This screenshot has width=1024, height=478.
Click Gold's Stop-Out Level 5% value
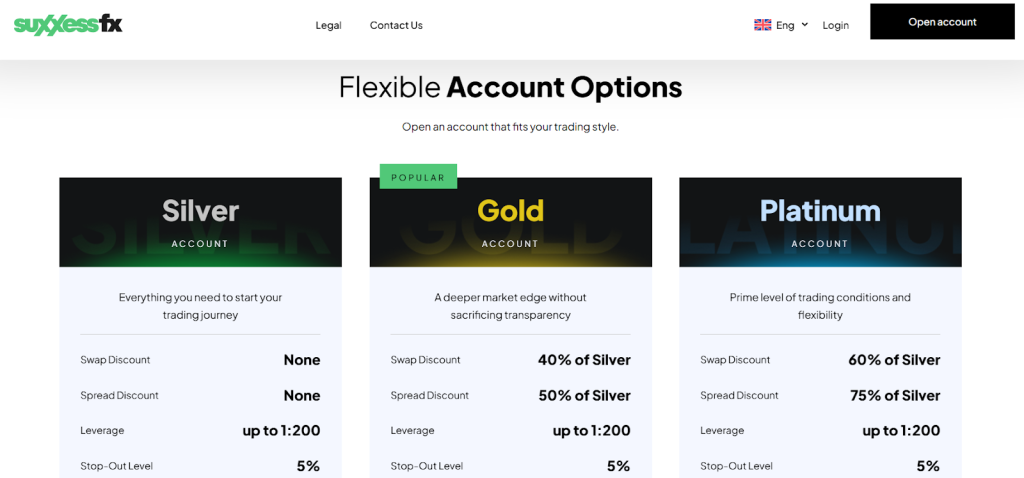[618, 466]
